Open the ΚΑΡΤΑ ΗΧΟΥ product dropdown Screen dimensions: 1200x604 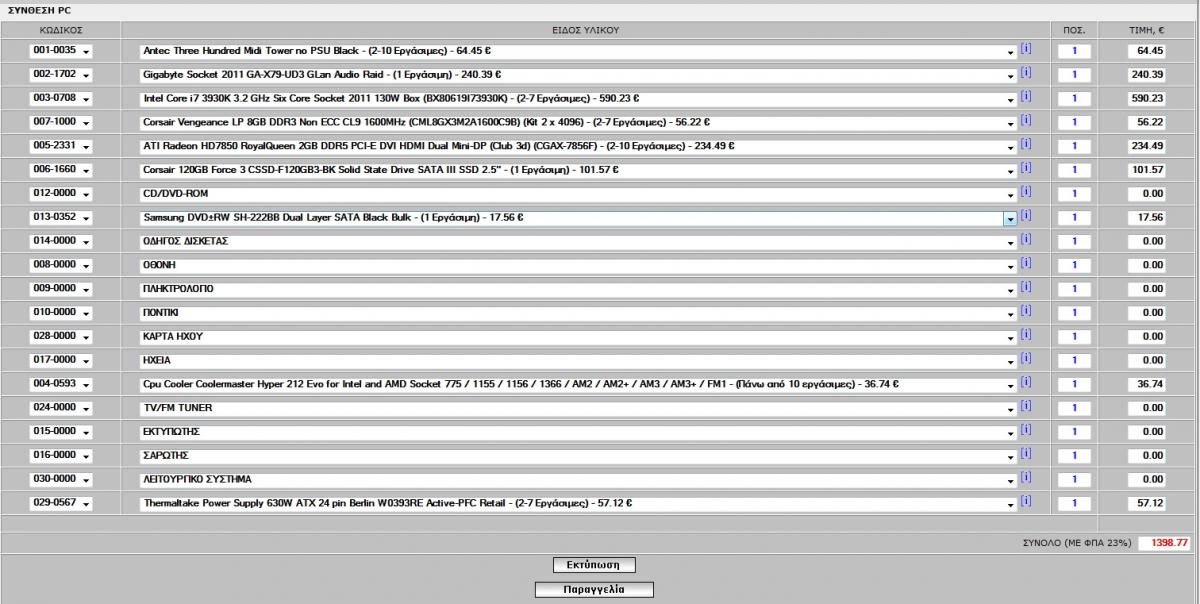579,336
